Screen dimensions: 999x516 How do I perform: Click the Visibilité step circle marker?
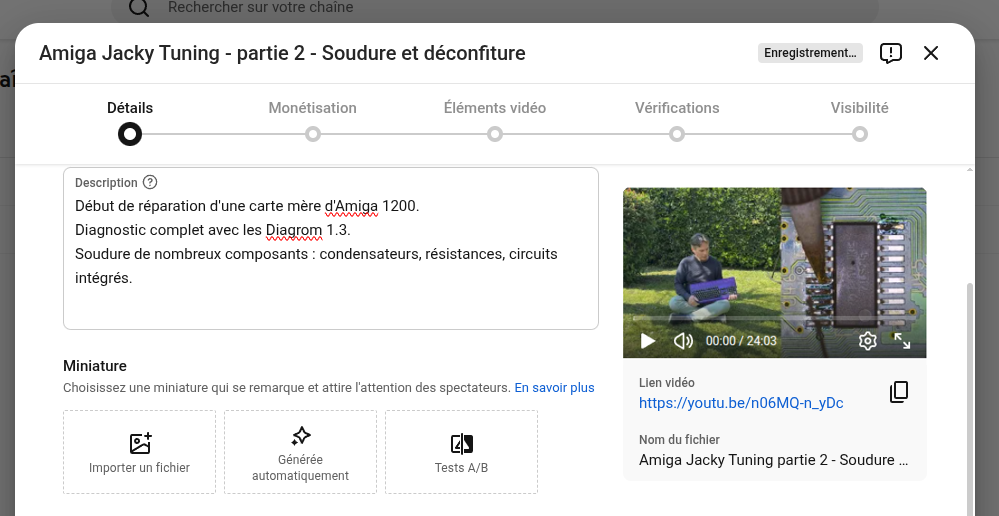(859, 134)
